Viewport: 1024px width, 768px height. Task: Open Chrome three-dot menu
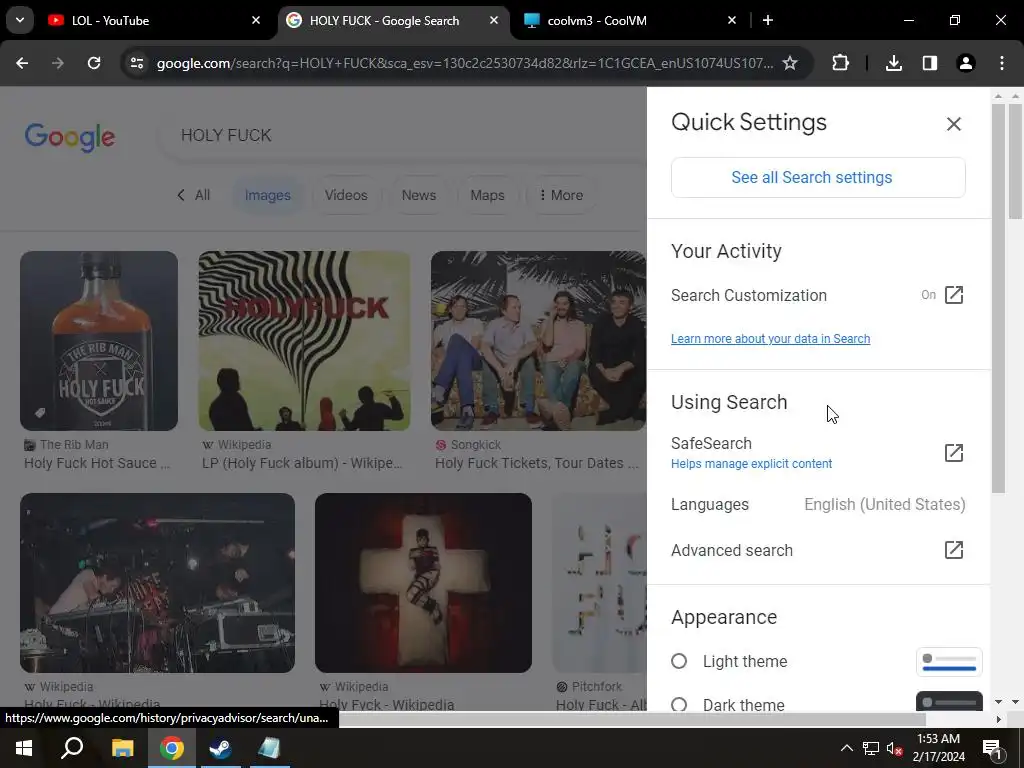[x=1002, y=63]
